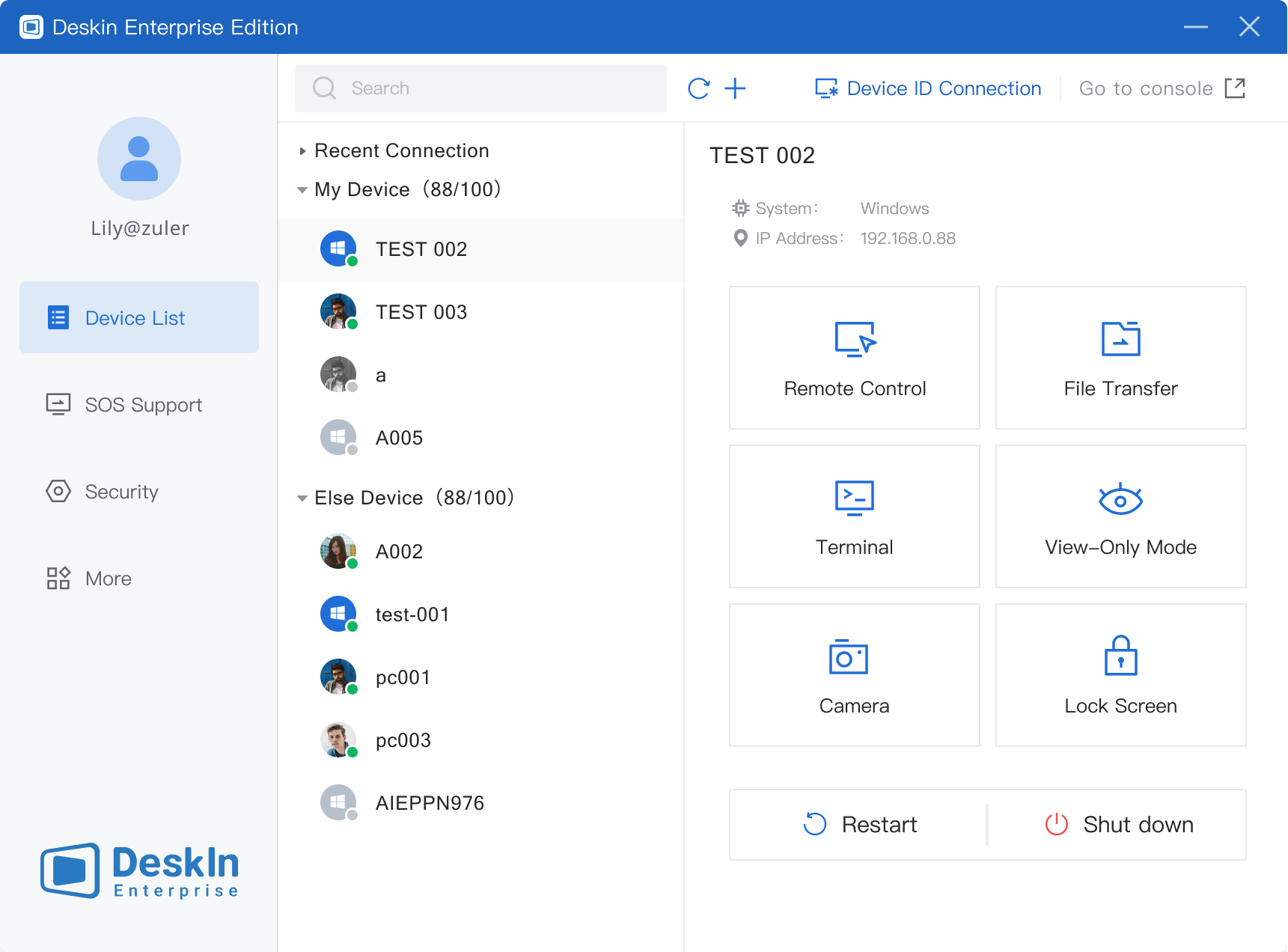Viewport: 1288px width, 952px height.
Task: Shut down the remote device
Action: [x=1117, y=825]
